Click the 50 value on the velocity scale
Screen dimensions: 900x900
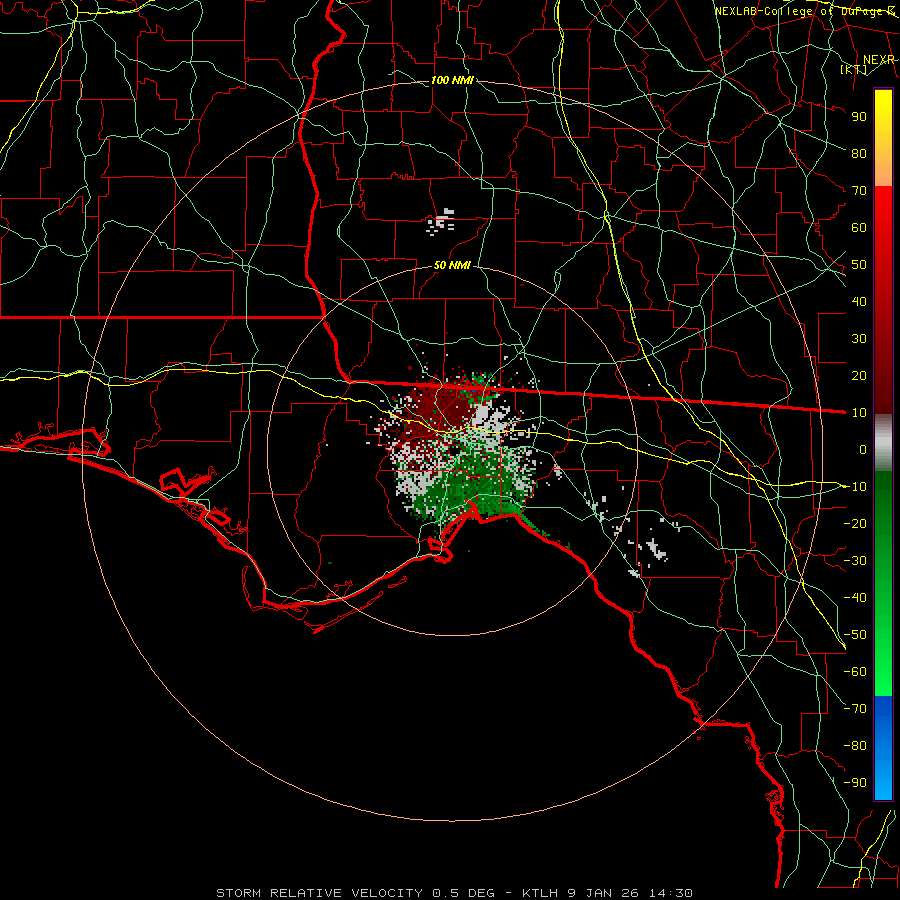pyautogui.click(x=859, y=265)
